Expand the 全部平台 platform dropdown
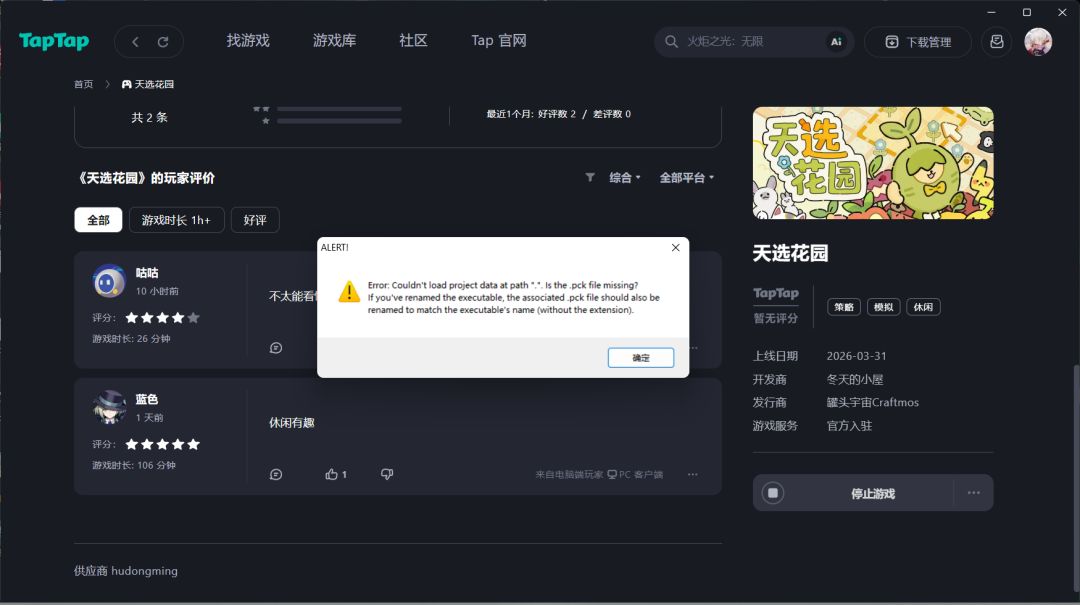Viewport: 1080px width, 605px height. (x=687, y=178)
